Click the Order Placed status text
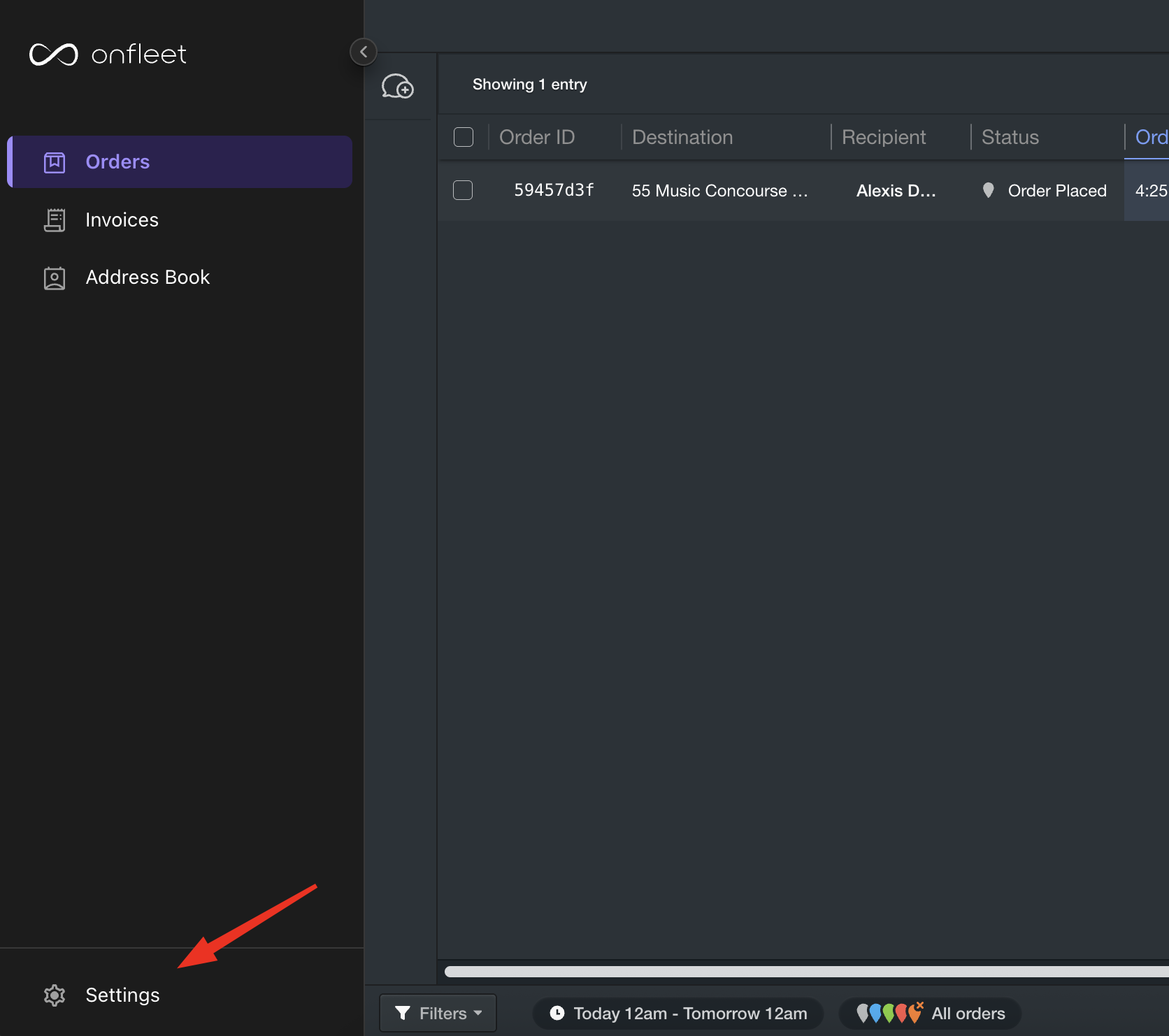1169x1036 pixels. pyautogui.click(x=1057, y=191)
